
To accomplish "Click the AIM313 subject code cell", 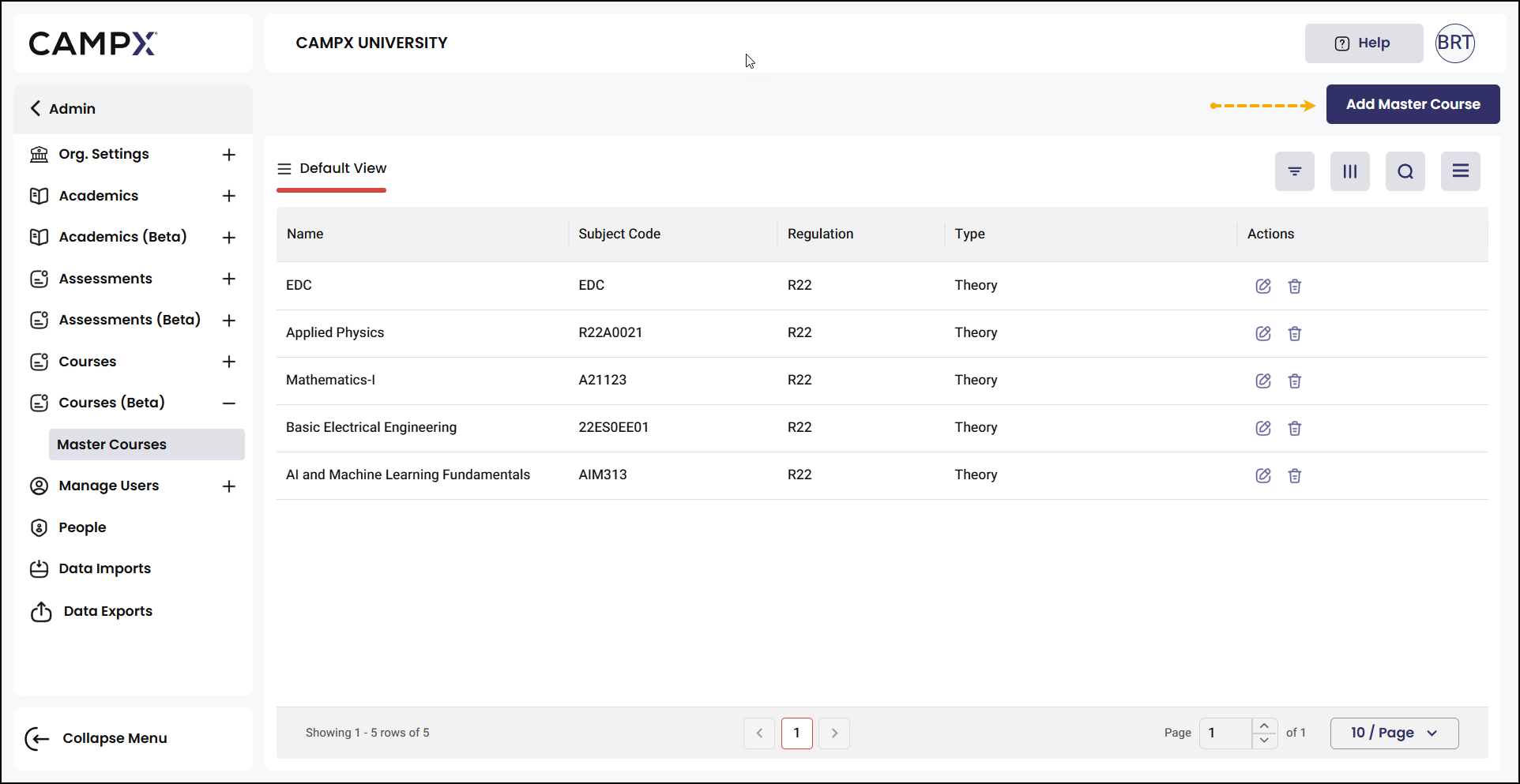I will click(603, 475).
